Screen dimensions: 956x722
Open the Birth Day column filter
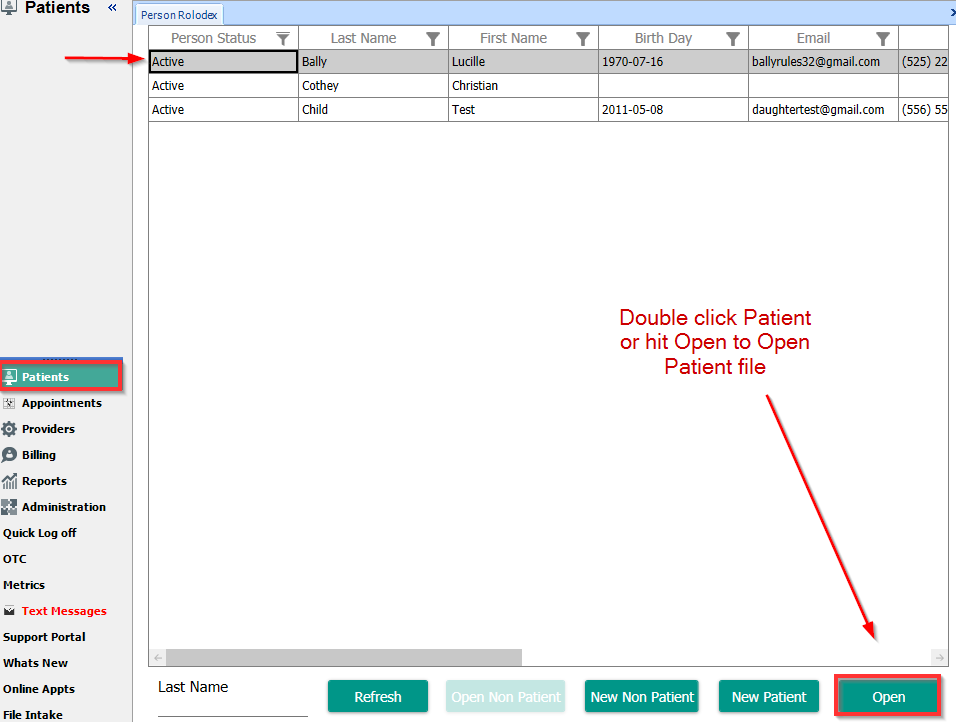pos(733,38)
